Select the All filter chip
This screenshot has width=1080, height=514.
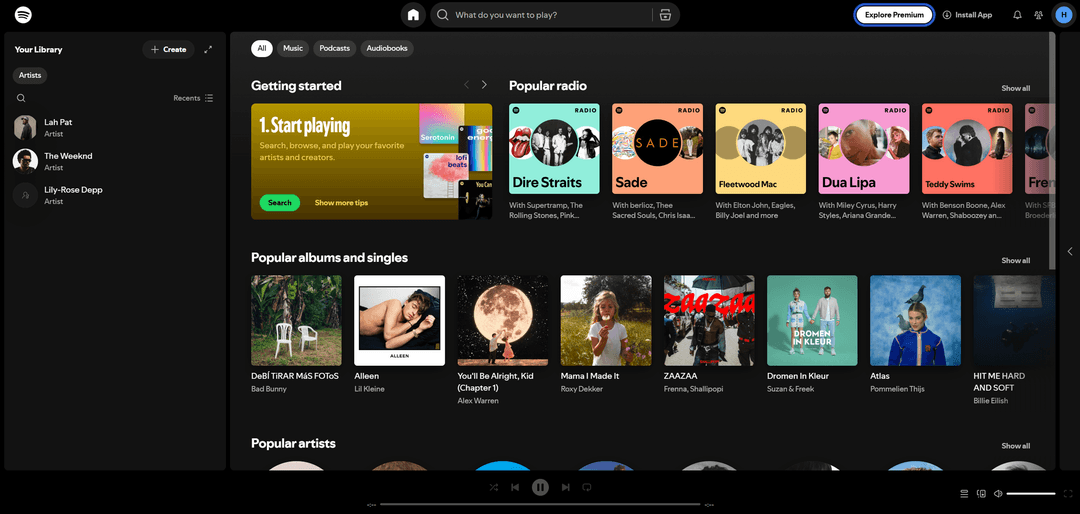tap(262, 48)
